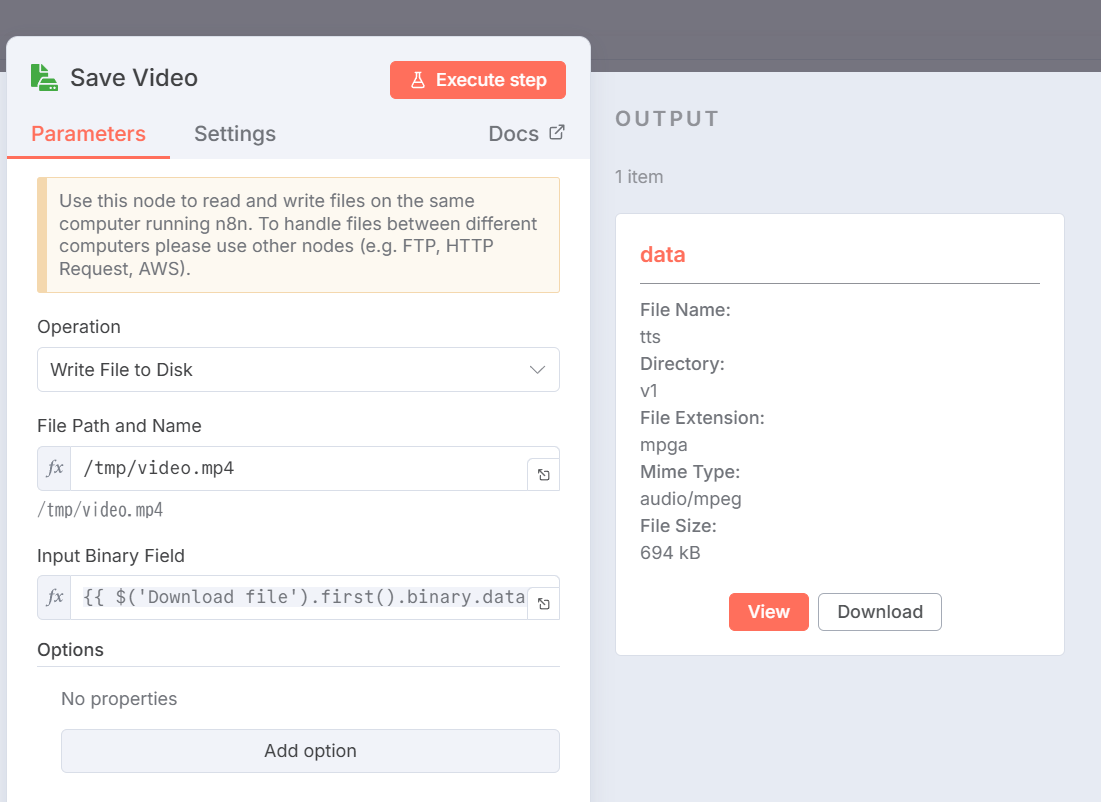Image resolution: width=1101 pixels, height=802 pixels.
Task: Click the fx icon beside /tmp/video.mp4
Action: point(55,468)
